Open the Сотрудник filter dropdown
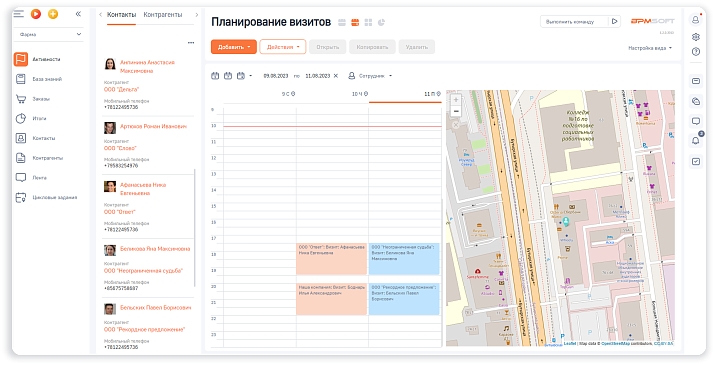Viewport: 715px width, 365px height. [370, 76]
